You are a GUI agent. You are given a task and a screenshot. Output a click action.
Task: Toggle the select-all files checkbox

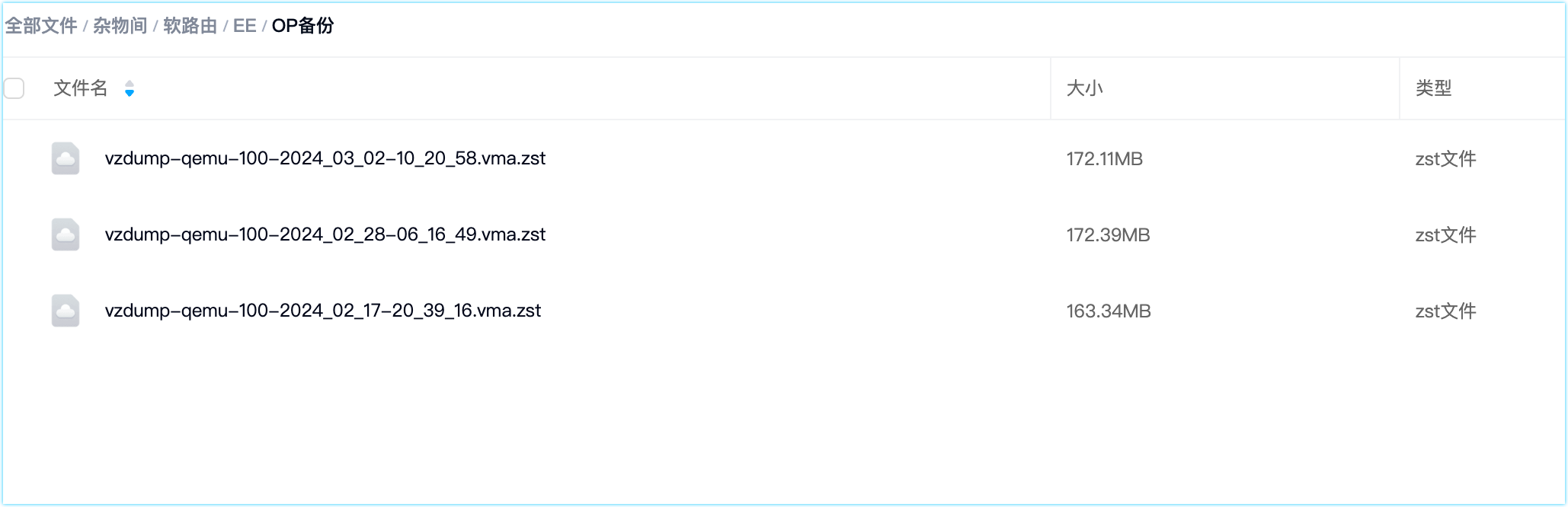[x=14, y=88]
